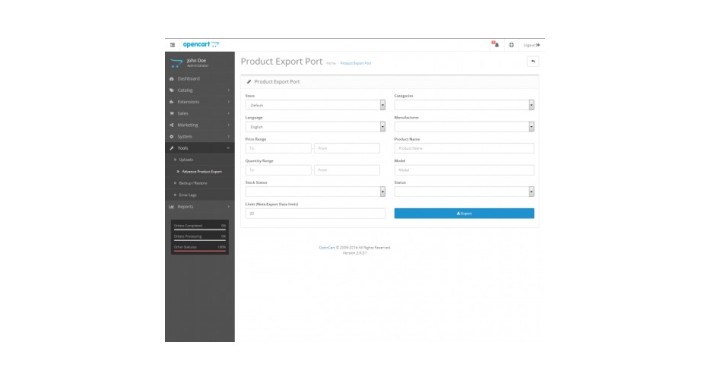Click the Quantity Range To field
710x380 pixels.
coord(278,170)
